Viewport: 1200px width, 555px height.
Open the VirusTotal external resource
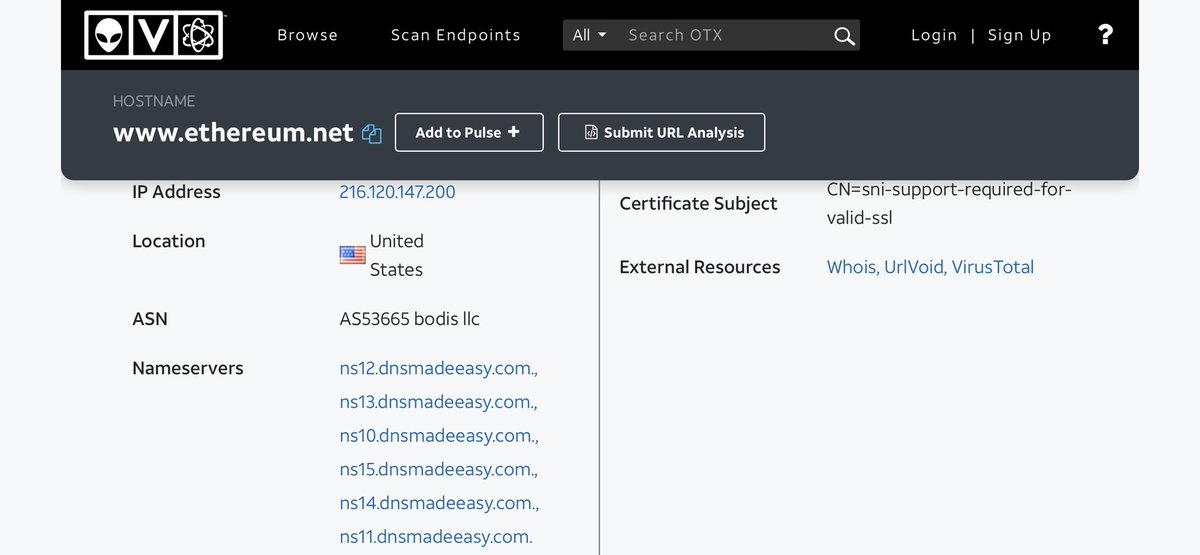click(x=992, y=267)
